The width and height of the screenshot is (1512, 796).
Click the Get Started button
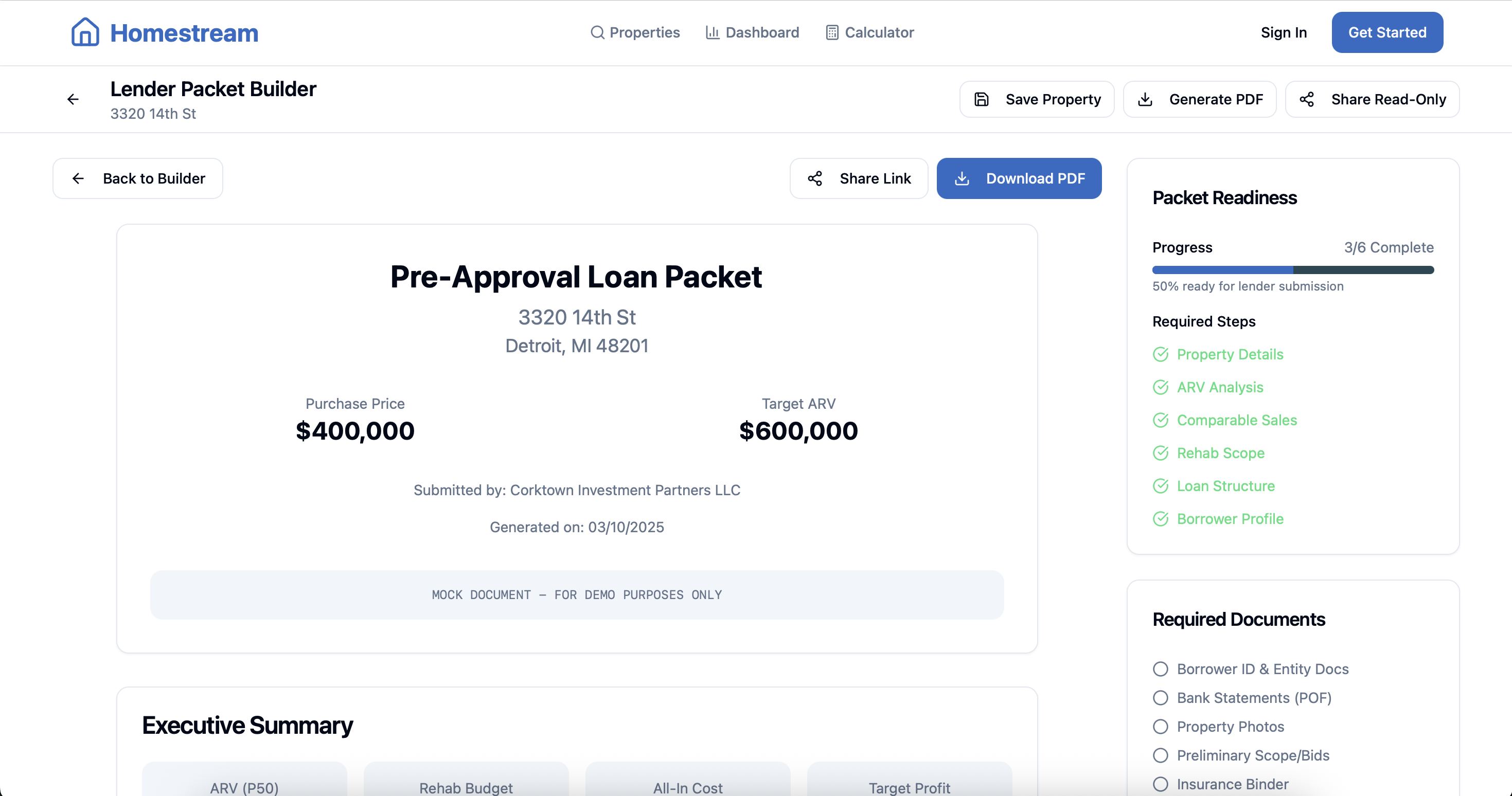click(1387, 32)
